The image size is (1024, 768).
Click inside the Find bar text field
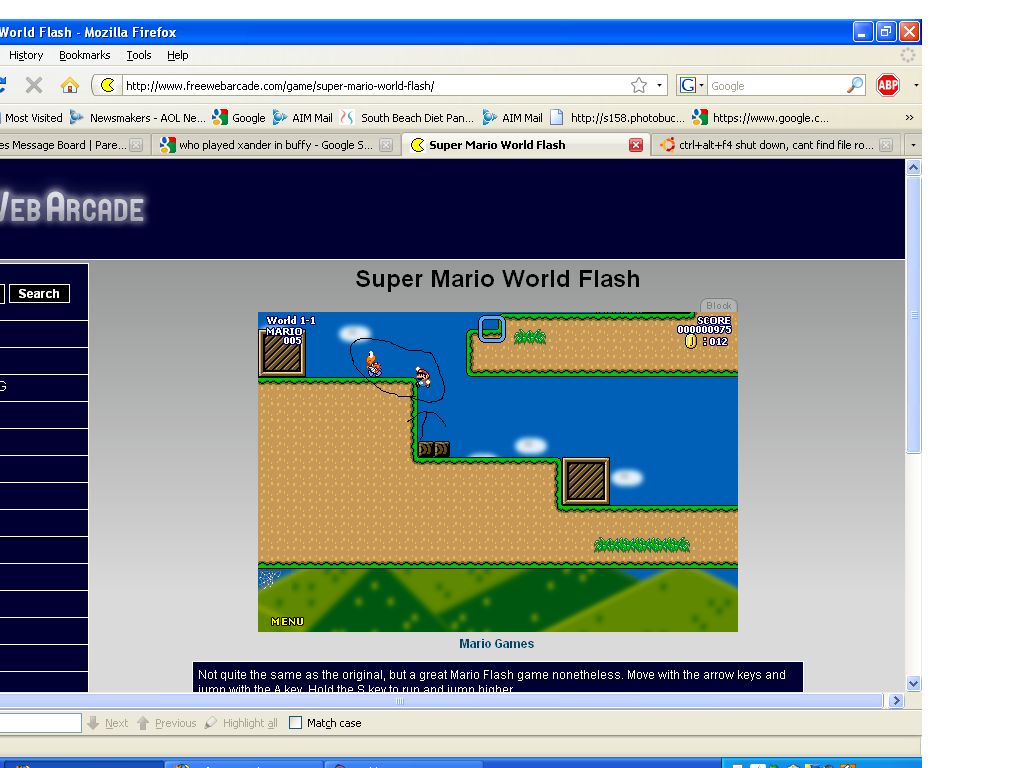click(40, 722)
